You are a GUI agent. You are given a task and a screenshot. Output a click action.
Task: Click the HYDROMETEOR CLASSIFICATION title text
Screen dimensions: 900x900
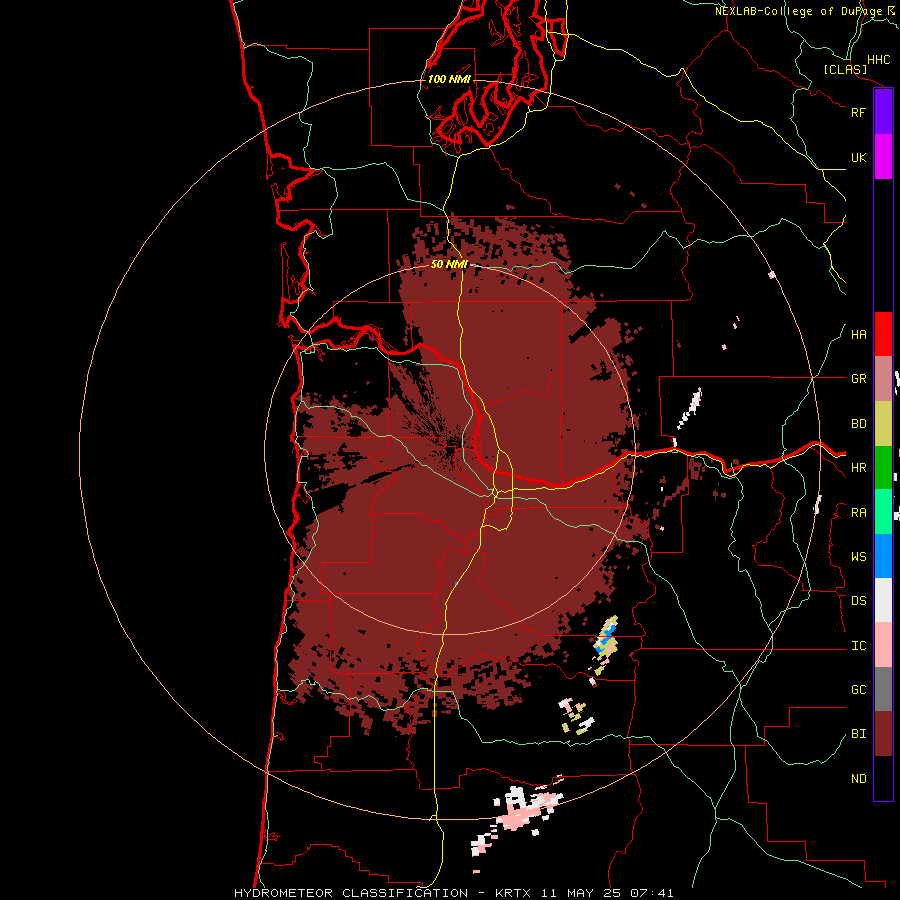(351, 893)
